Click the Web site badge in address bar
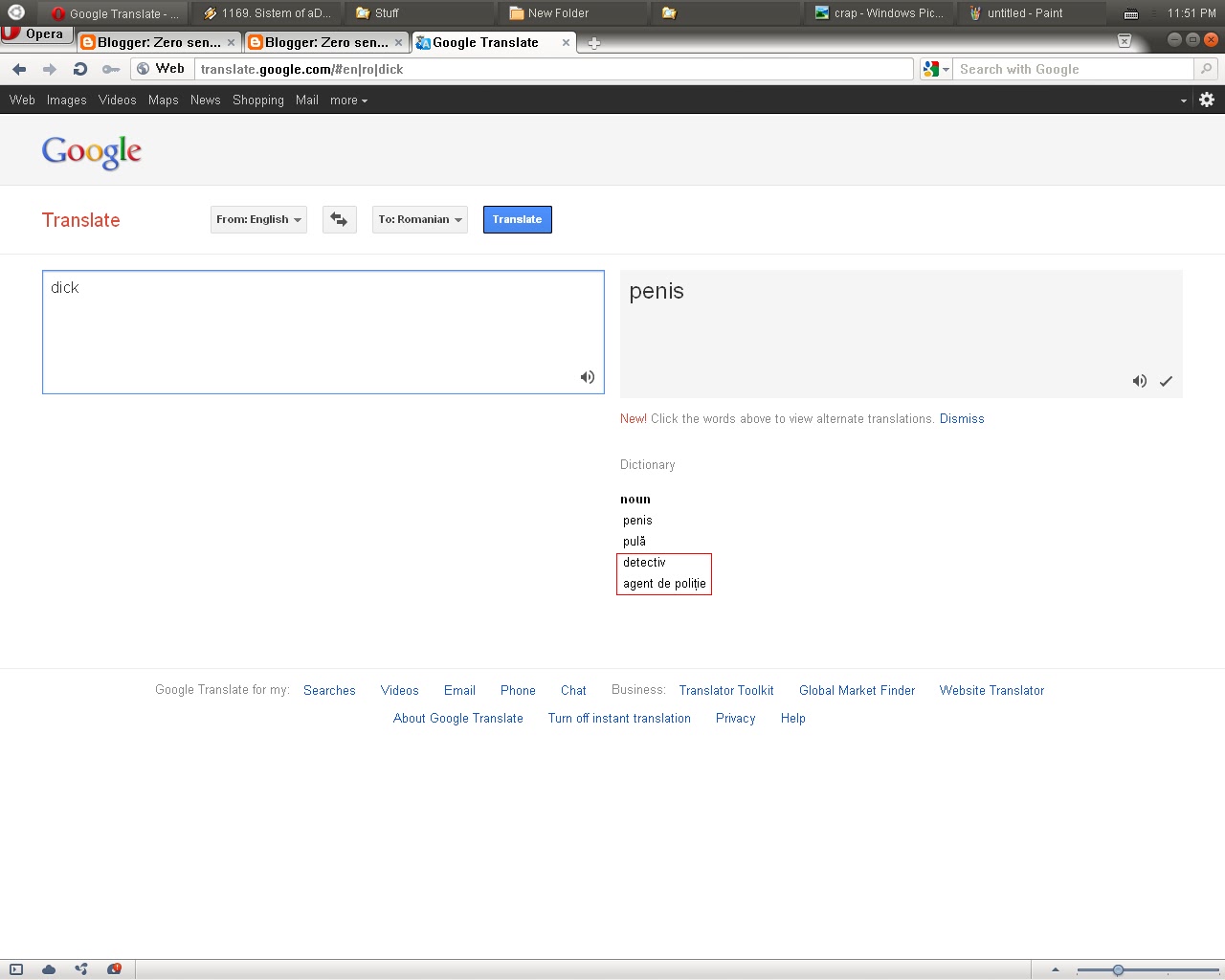The width and height of the screenshot is (1225, 980). click(161, 69)
